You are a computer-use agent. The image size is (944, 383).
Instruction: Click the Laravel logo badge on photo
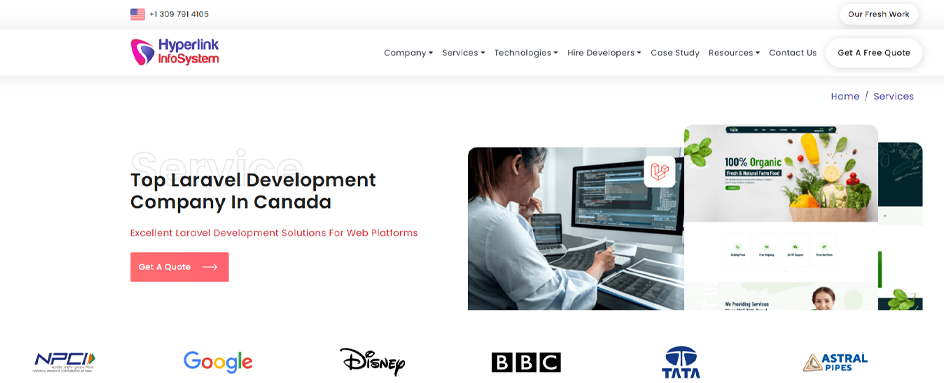pyautogui.click(x=659, y=172)
